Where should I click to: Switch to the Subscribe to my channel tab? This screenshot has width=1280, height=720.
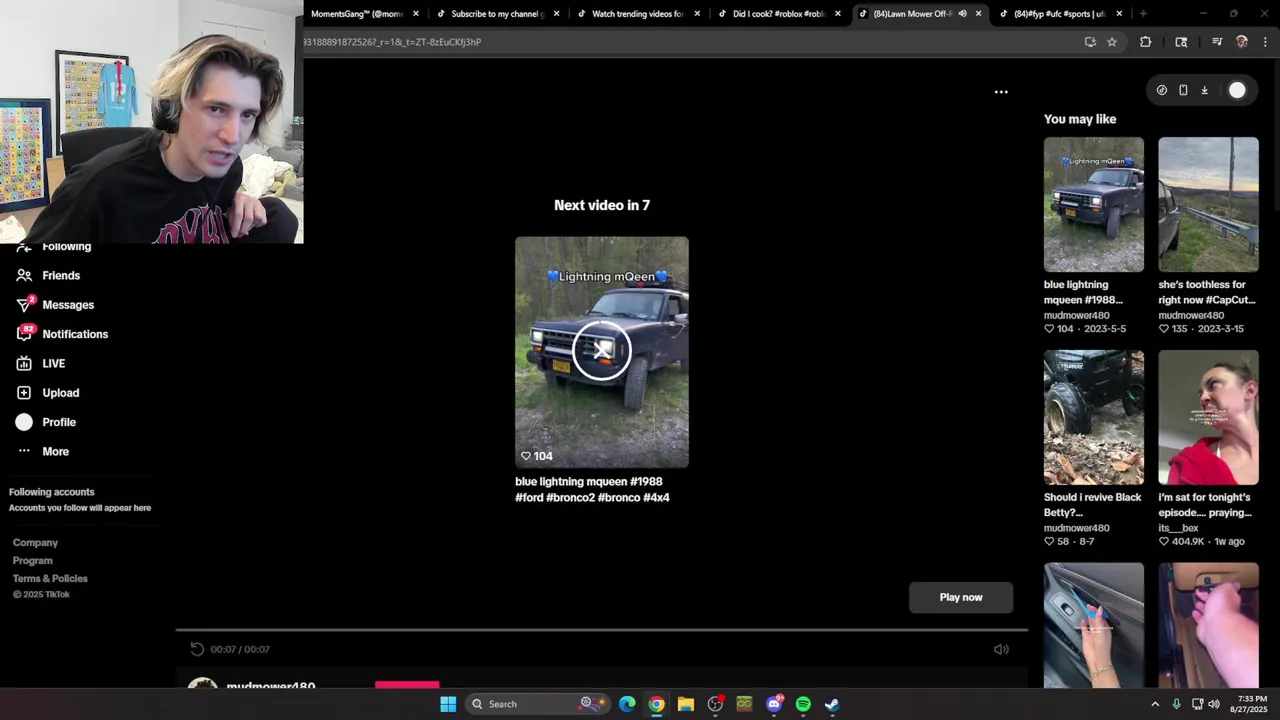tap(497, 14)
